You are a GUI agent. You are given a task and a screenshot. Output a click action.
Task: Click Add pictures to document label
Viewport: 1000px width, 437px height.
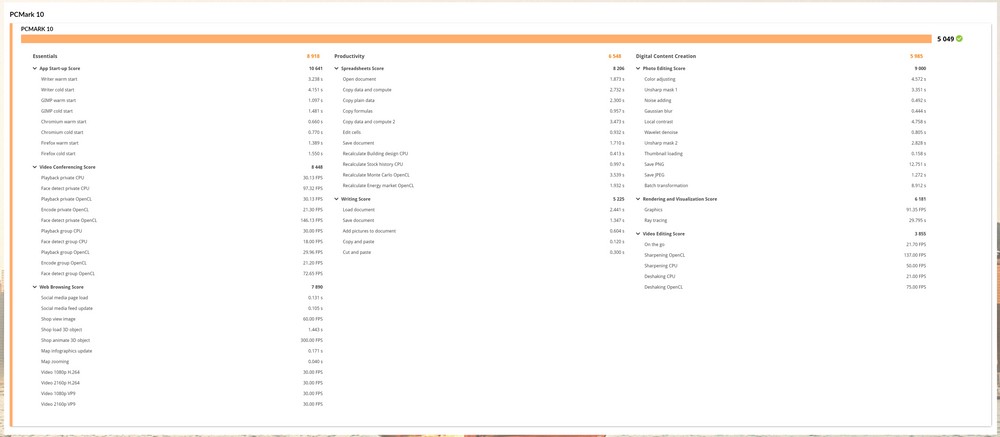tap(369, 230)
